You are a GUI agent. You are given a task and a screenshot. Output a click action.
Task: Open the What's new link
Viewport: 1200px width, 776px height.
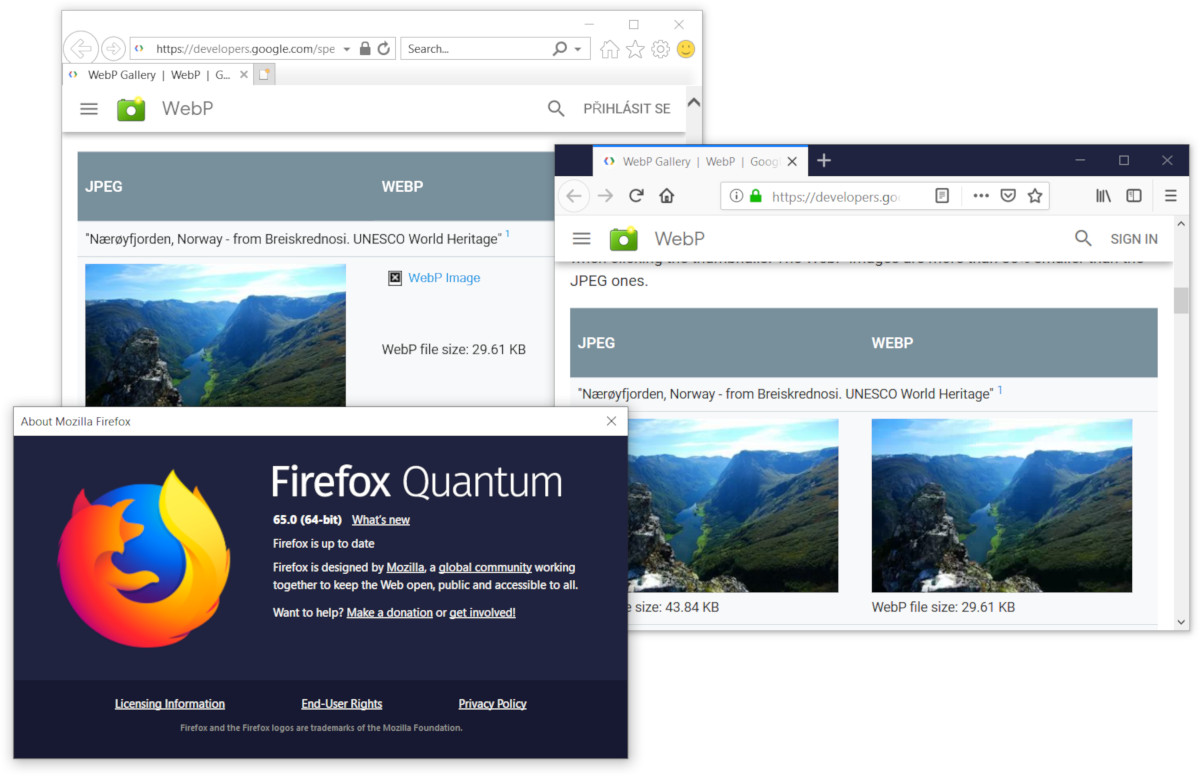tap(381, 520)
